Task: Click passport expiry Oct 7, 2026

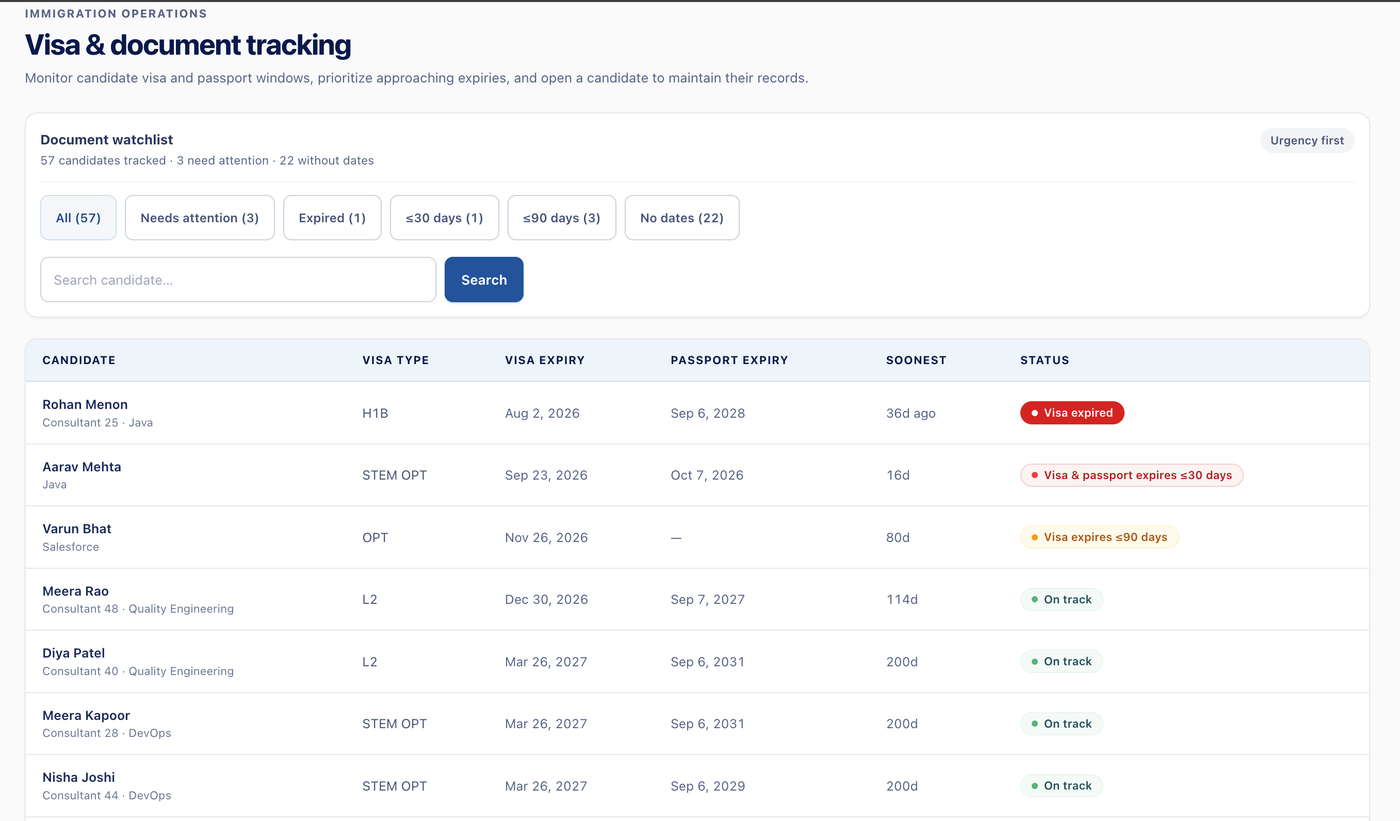Action: click(x=707, y=475)
